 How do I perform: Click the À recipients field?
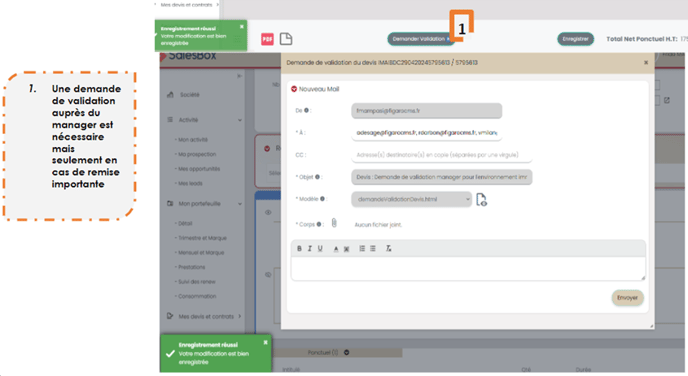(x=426, y=132)
